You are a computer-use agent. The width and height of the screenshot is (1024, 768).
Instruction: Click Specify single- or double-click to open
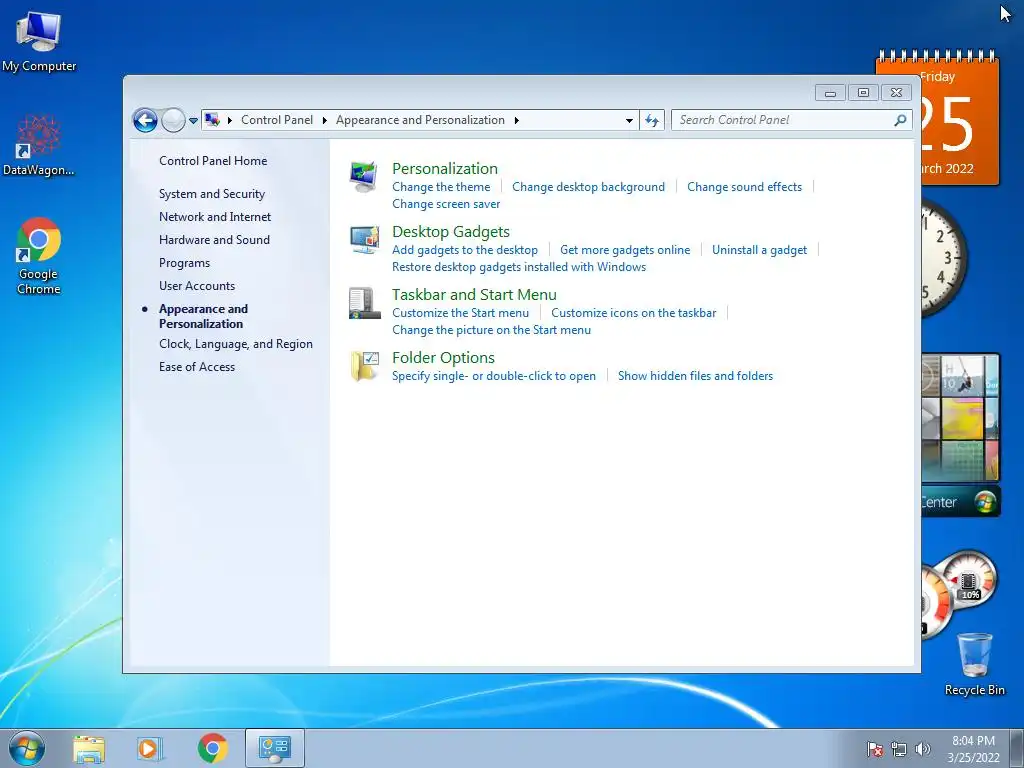pos(494,376)
